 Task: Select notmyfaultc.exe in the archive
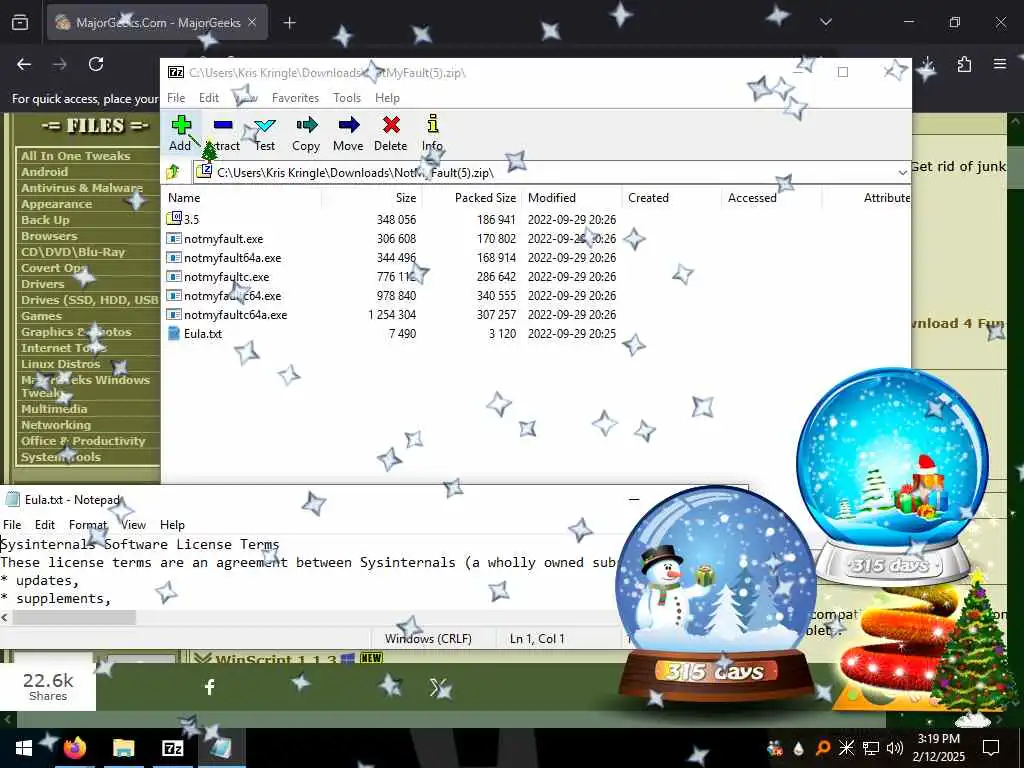pyautogui.click(x=227, y=276)
